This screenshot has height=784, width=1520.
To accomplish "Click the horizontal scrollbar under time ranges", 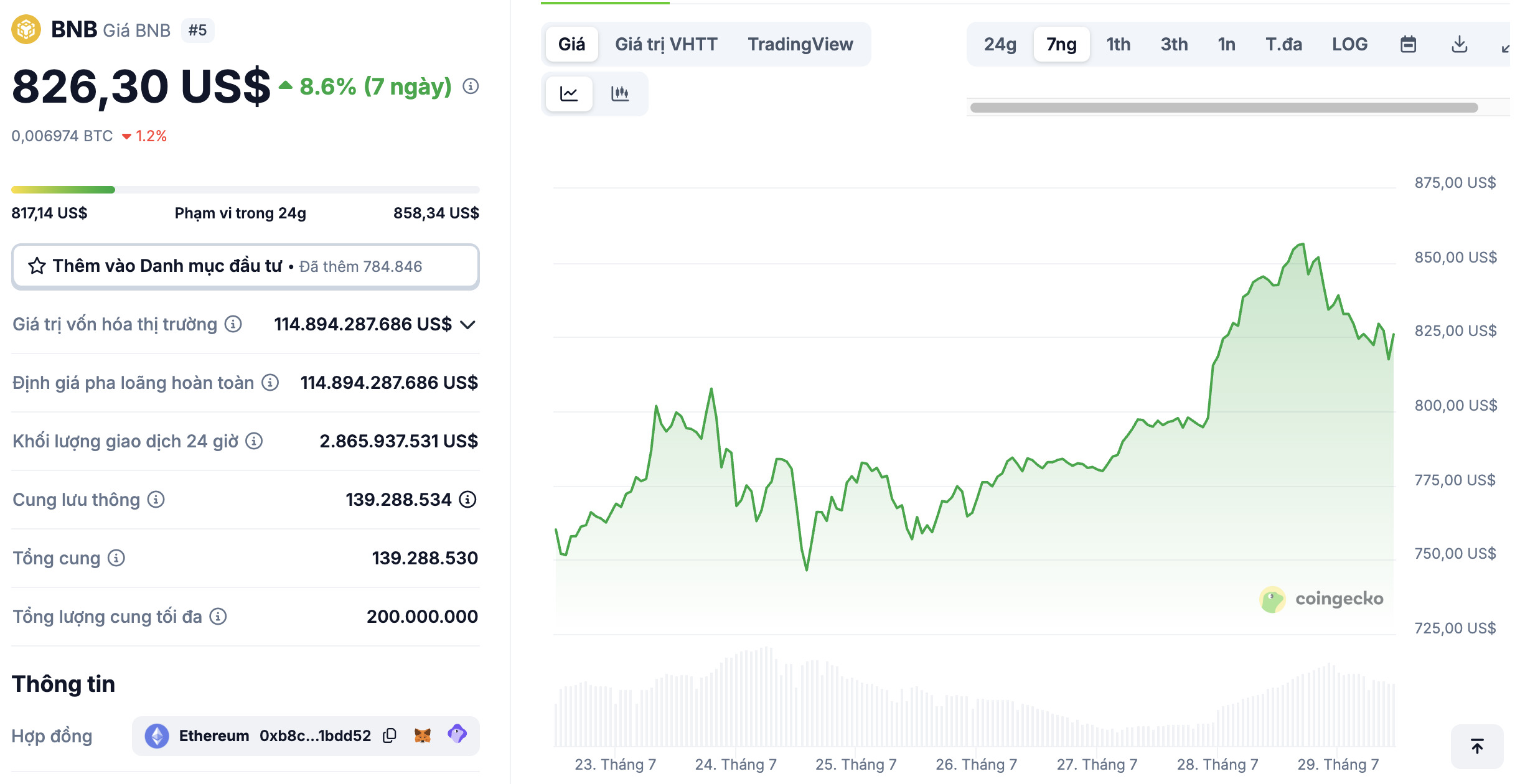I will [x=1224, y=108].
